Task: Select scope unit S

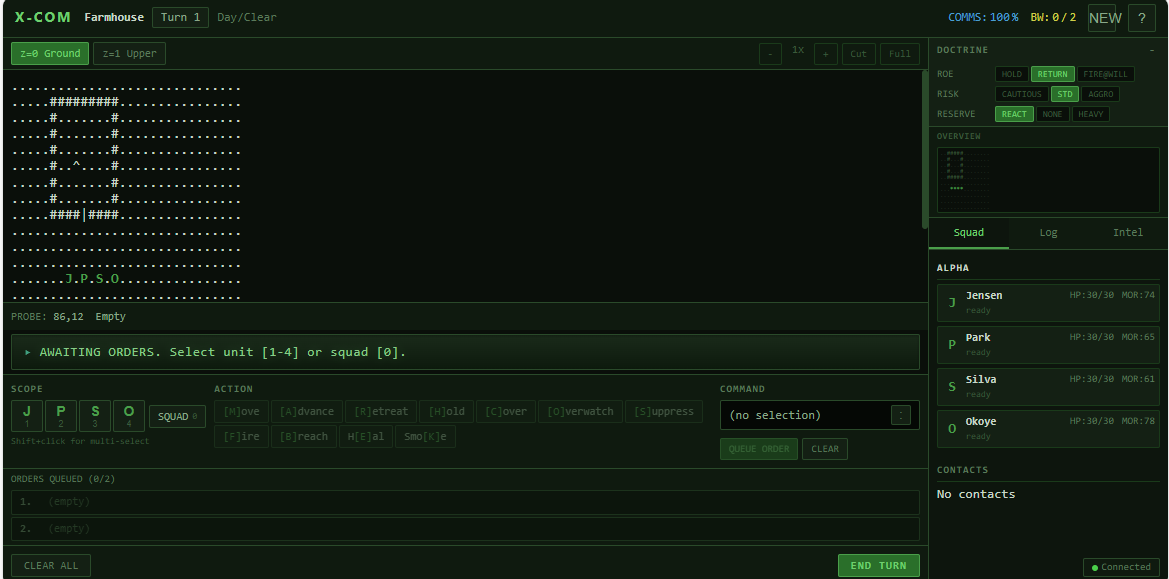Action: coord(95,416)
